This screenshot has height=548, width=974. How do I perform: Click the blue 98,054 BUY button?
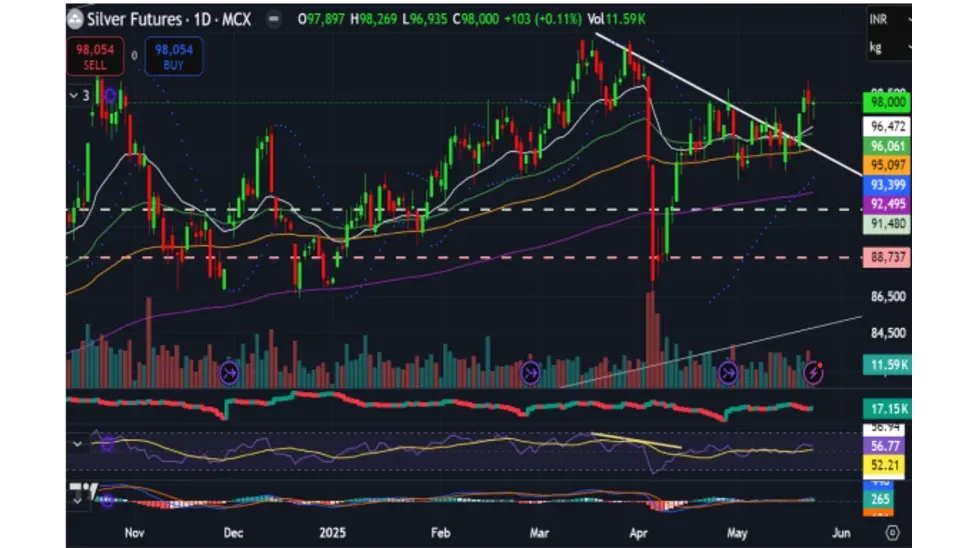[174, 57]
